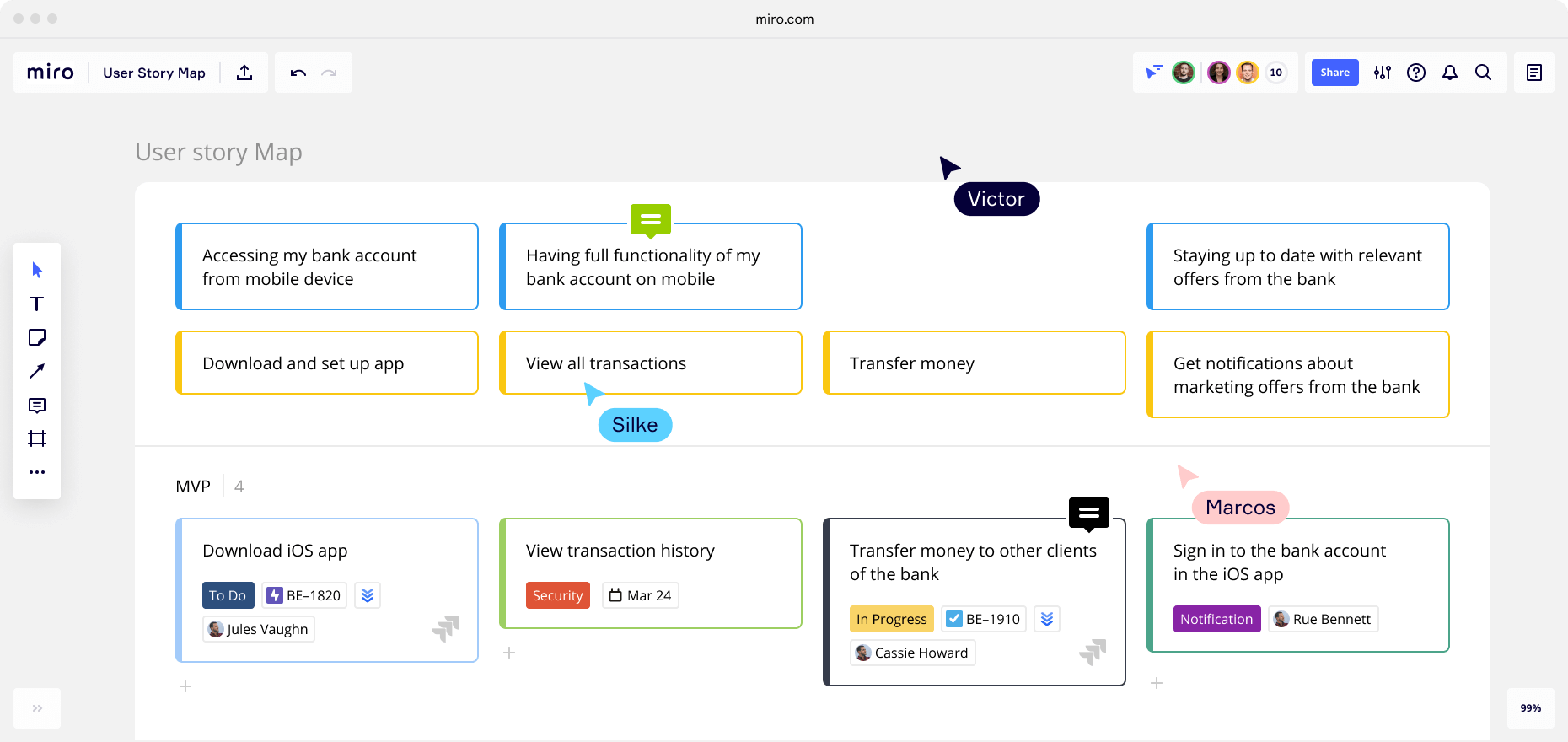
Task: Open the User Story Map board title
Action: pos(154,73)
